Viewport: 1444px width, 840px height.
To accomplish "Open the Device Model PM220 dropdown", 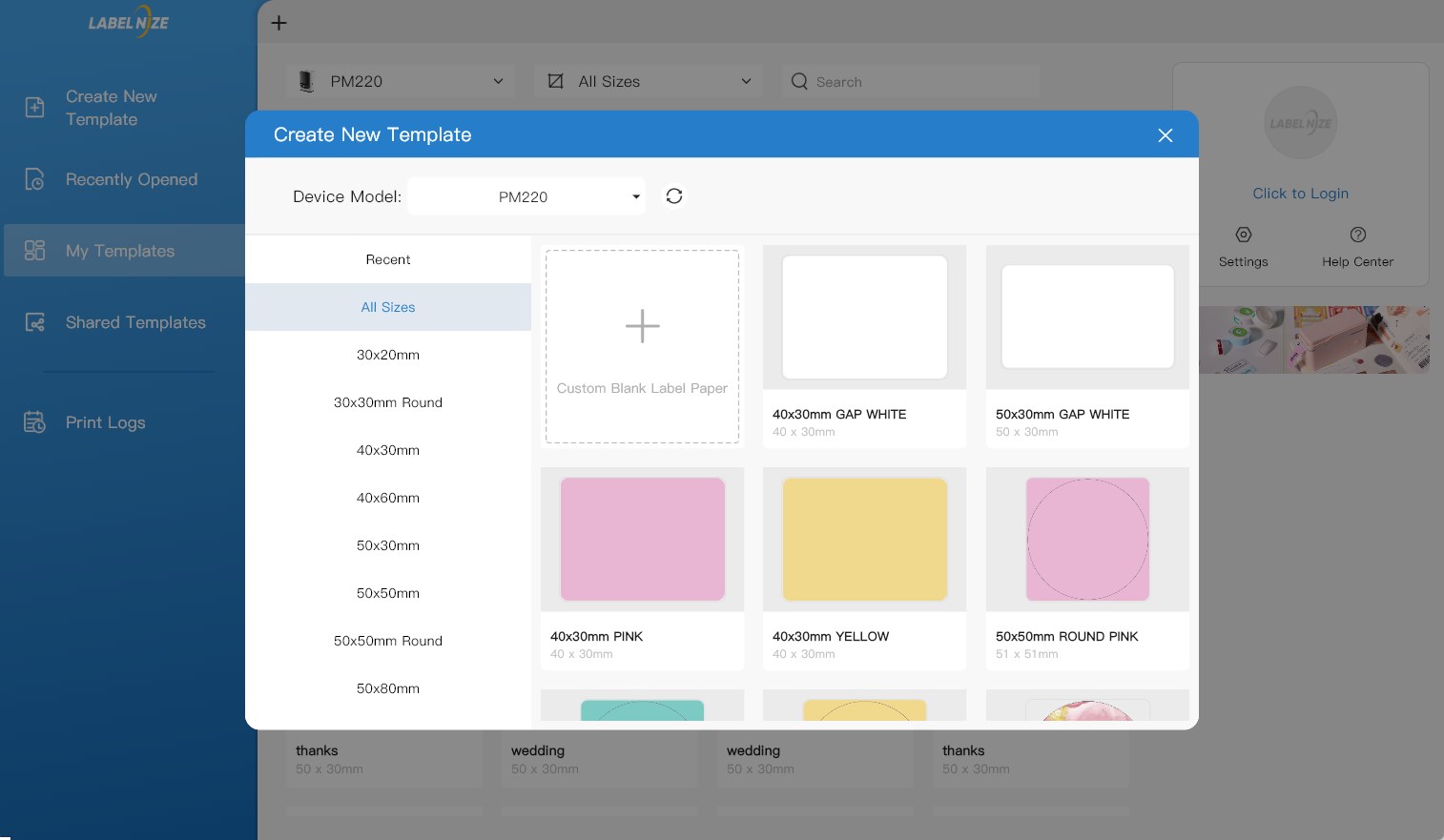I will pos(526,196).
